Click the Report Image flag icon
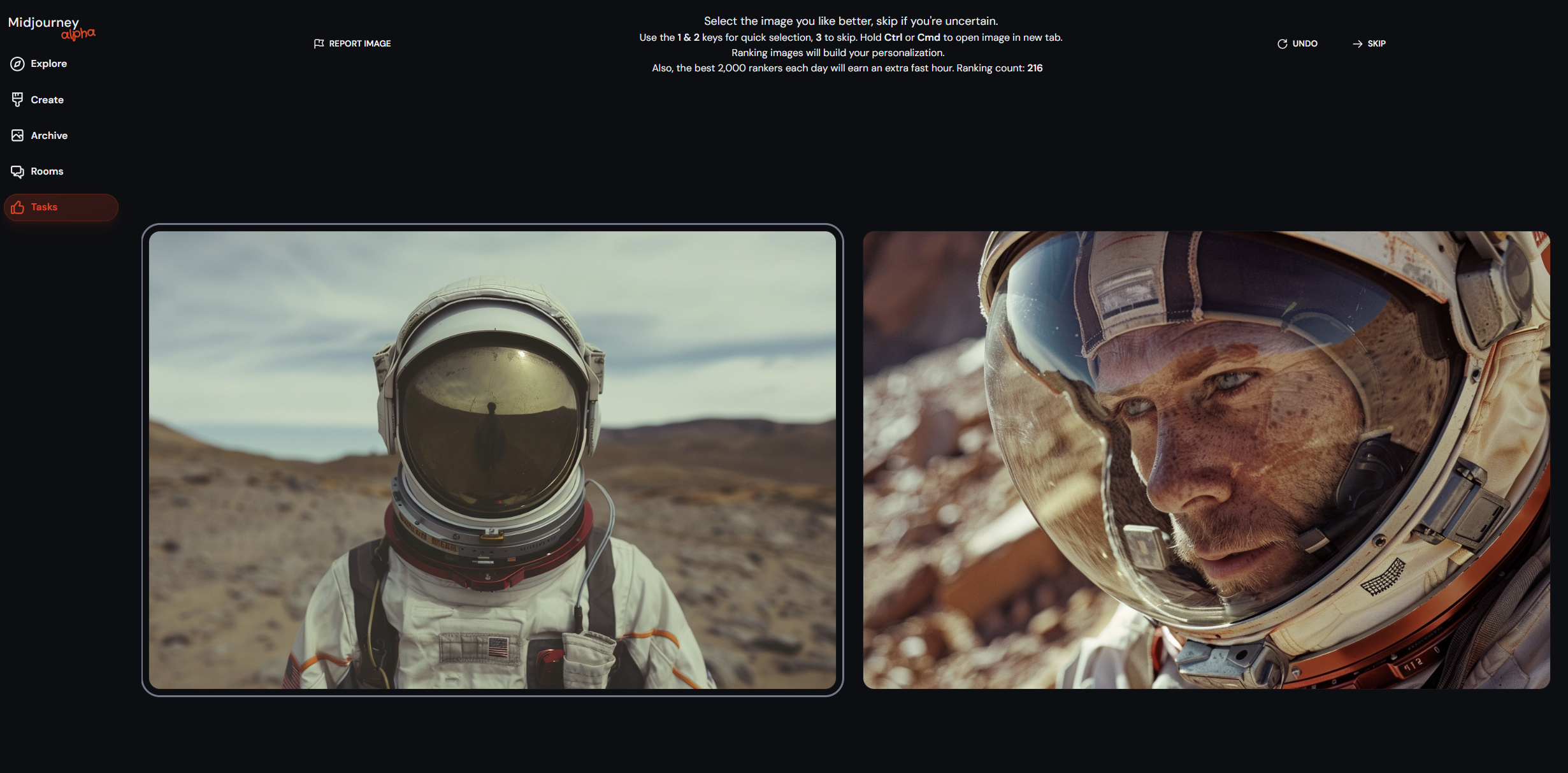 (319, 43)
